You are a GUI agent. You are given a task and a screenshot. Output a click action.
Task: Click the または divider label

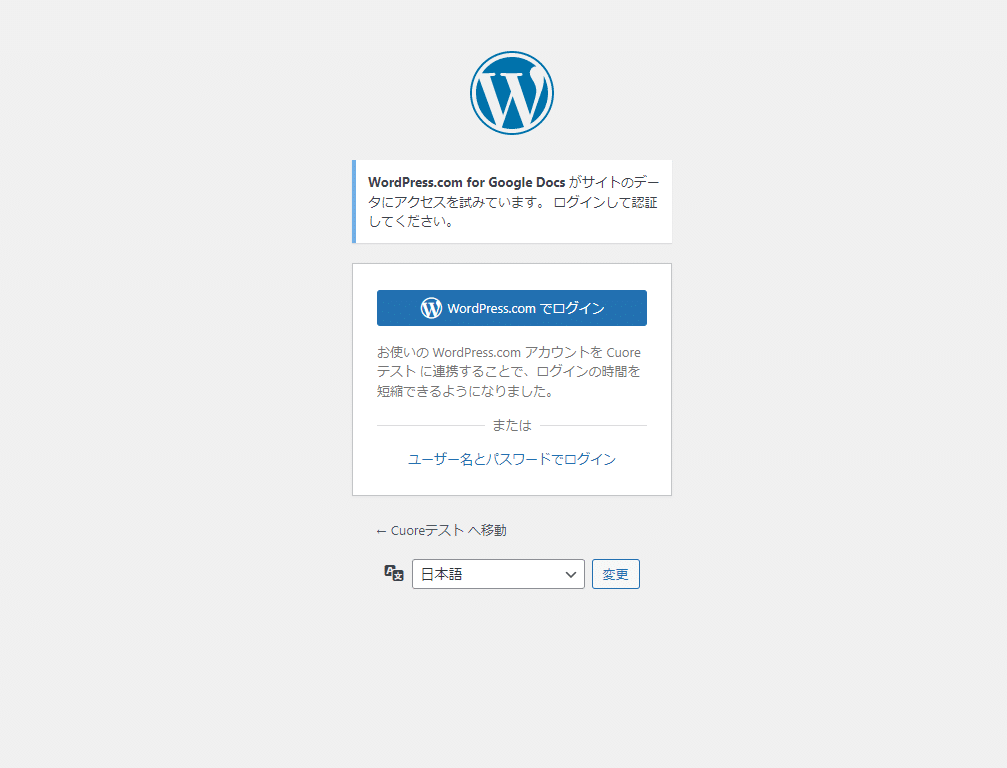coord(511,425)
